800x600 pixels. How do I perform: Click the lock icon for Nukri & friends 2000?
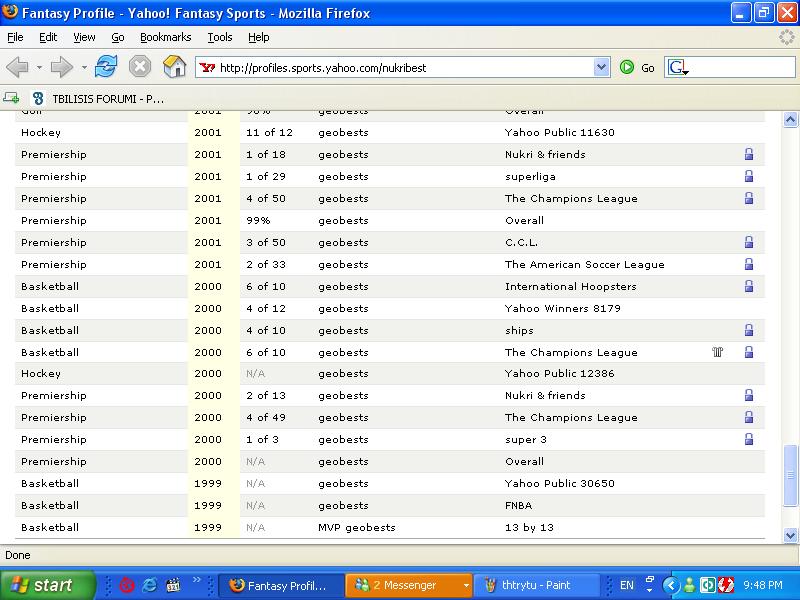pyautogui.click(x=748, y=395)
